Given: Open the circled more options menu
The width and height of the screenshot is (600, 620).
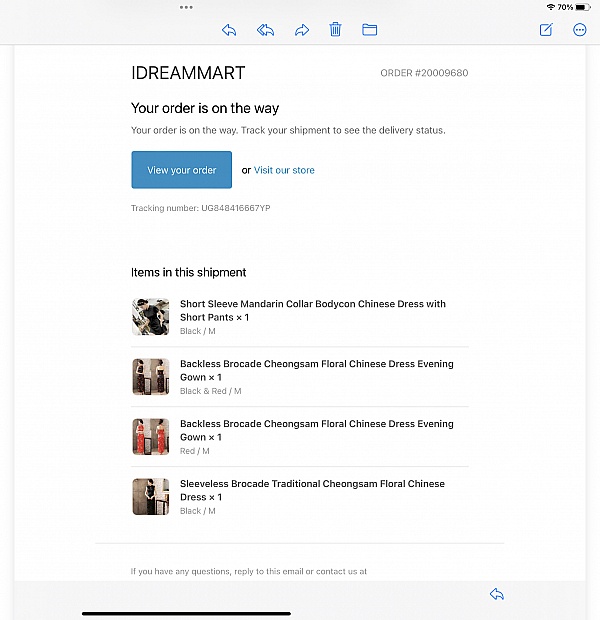Looking at the screenshot, I should coord(579,30).
